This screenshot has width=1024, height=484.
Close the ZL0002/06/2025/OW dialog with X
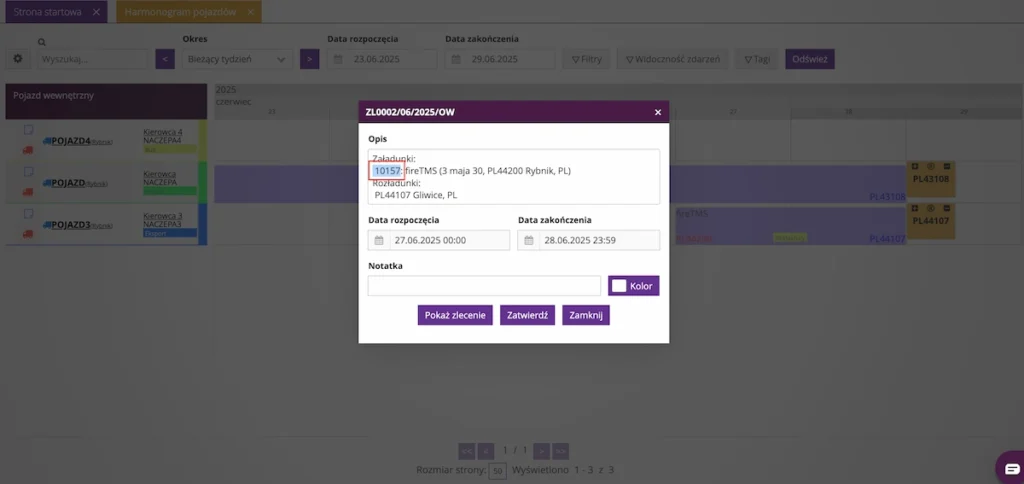(x=658, y=112)
